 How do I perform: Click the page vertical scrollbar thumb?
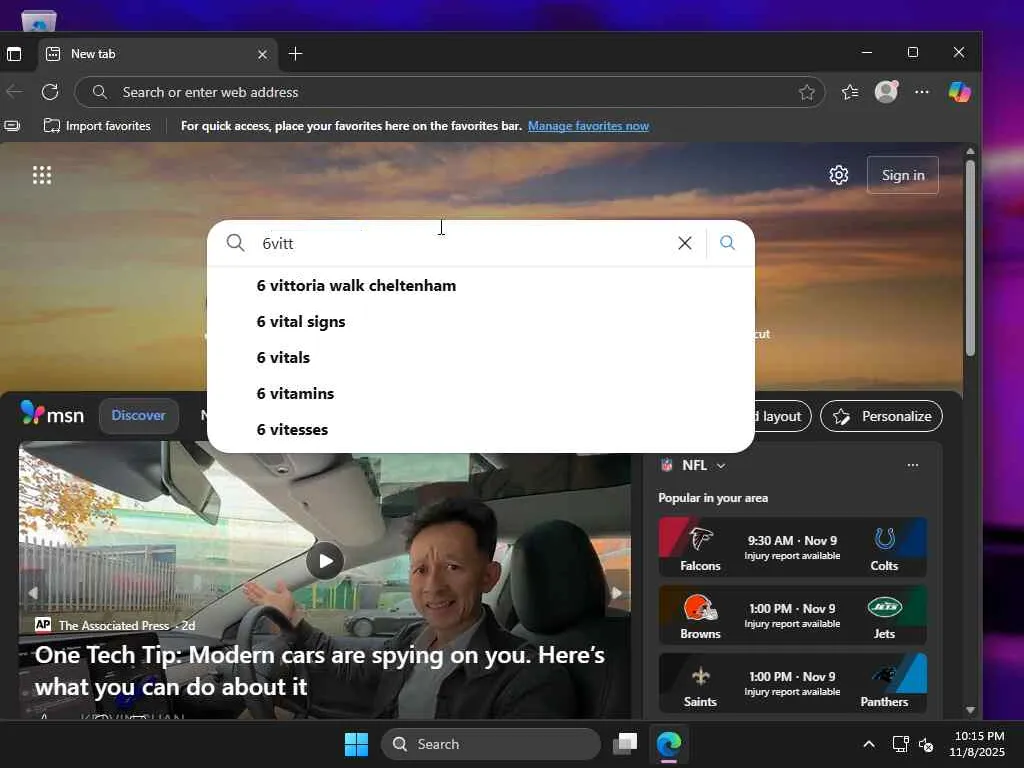(970, 258)
